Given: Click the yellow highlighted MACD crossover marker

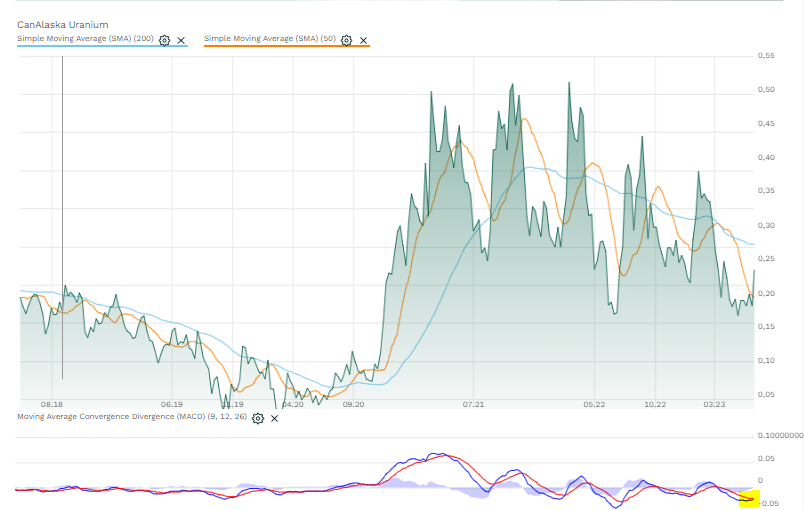Looking at the screenshot, I should coord(749,497).
